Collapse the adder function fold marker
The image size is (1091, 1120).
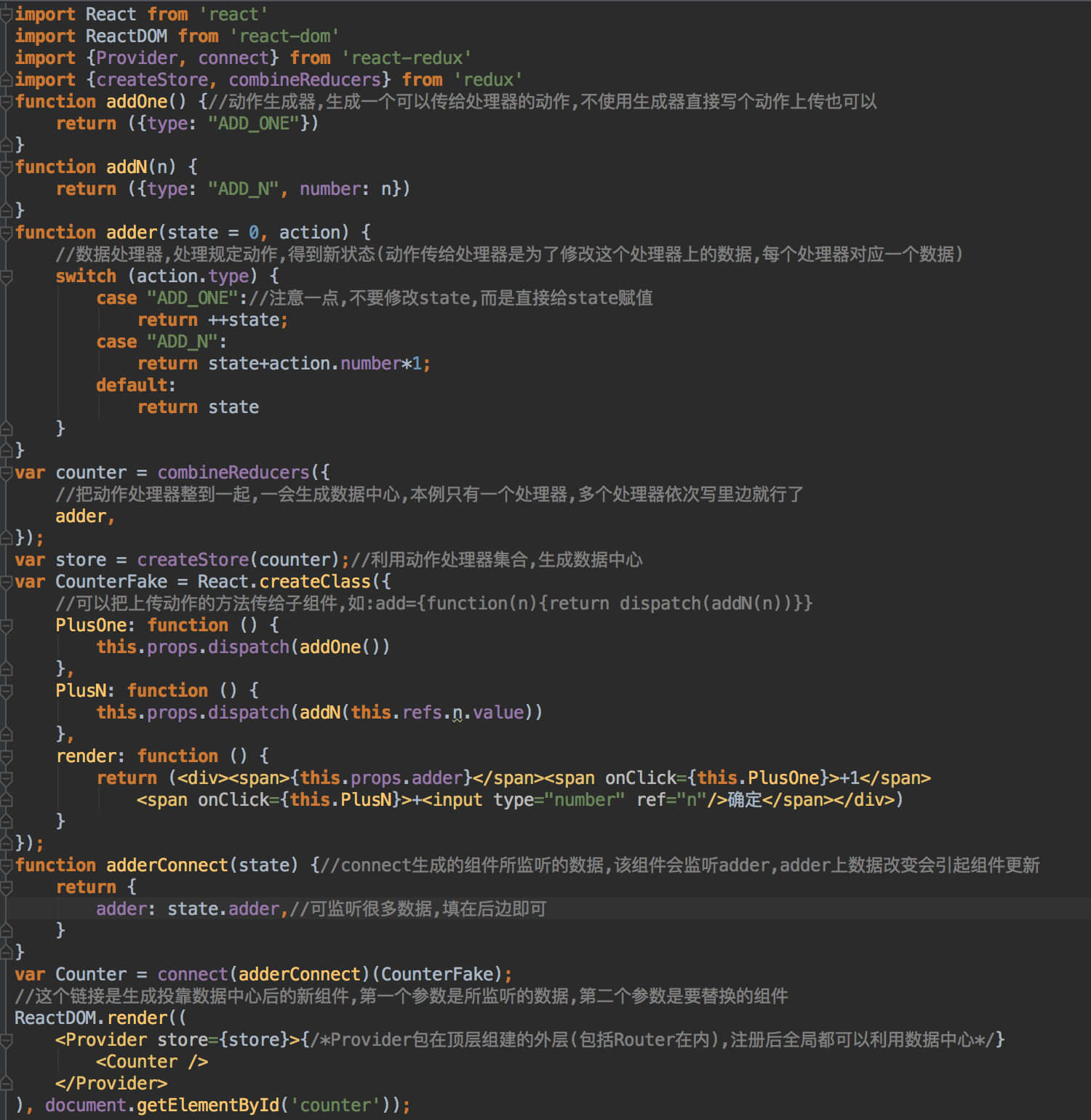pos(7,233)
